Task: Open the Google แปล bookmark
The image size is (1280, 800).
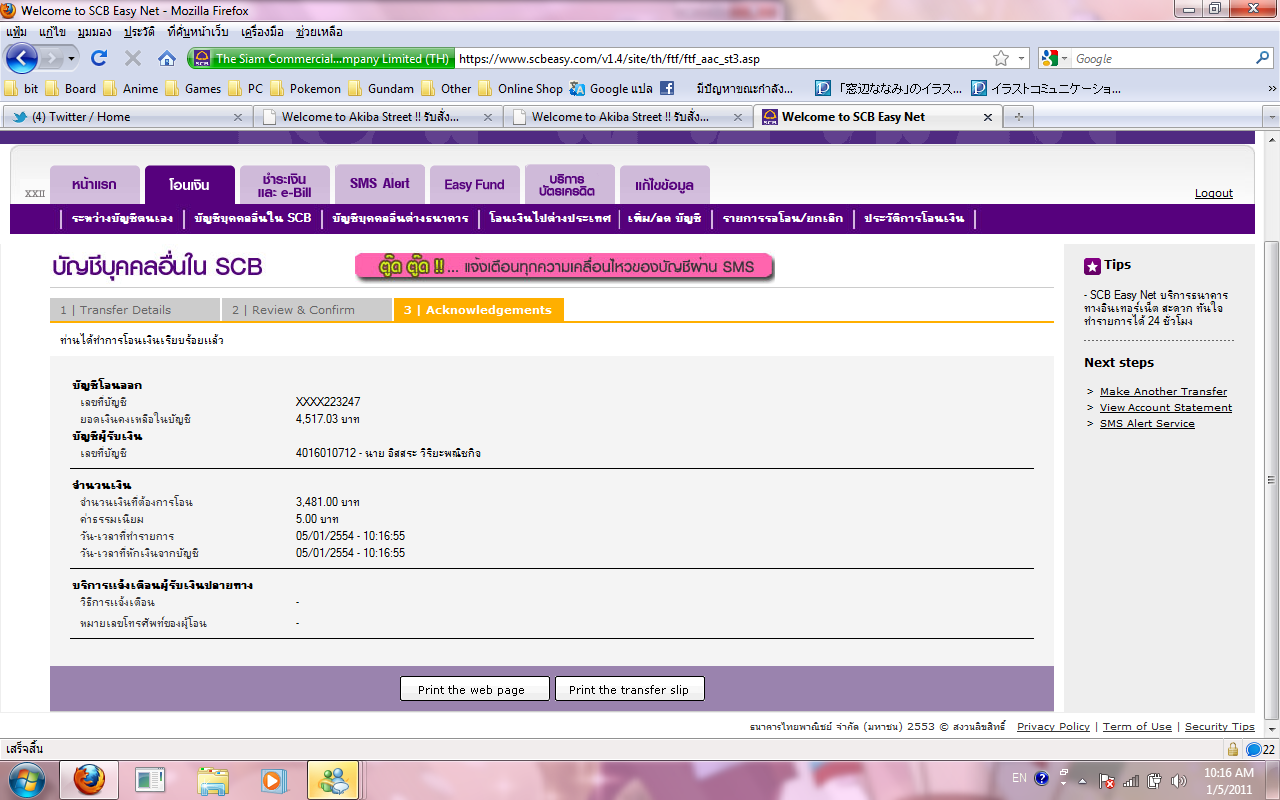Action: tap(611, 88)
